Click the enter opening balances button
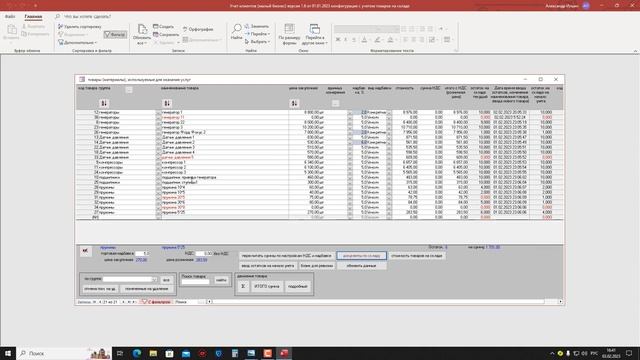 tap(268, 266)
